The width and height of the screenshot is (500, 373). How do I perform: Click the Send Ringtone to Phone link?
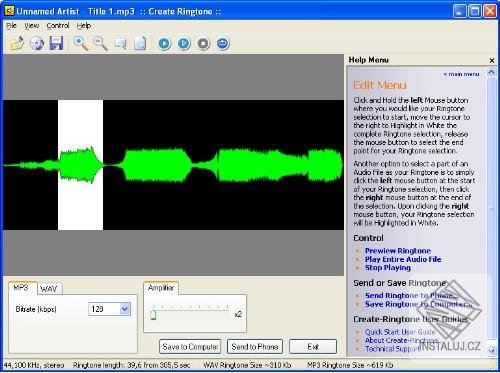click(411, 295)
